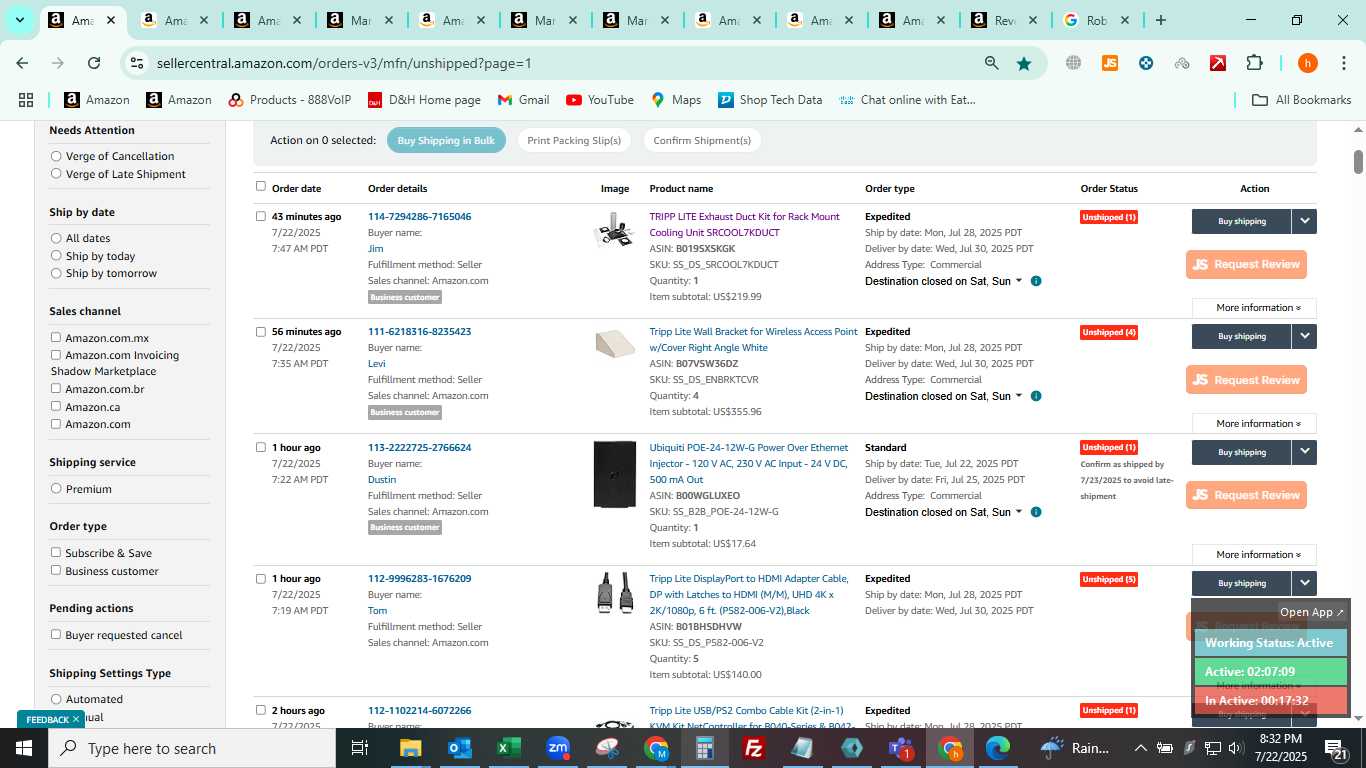Click Request Review for Dustin's order
Viewport: 1366px width, 768px height.
click(x=1246, y=495)
